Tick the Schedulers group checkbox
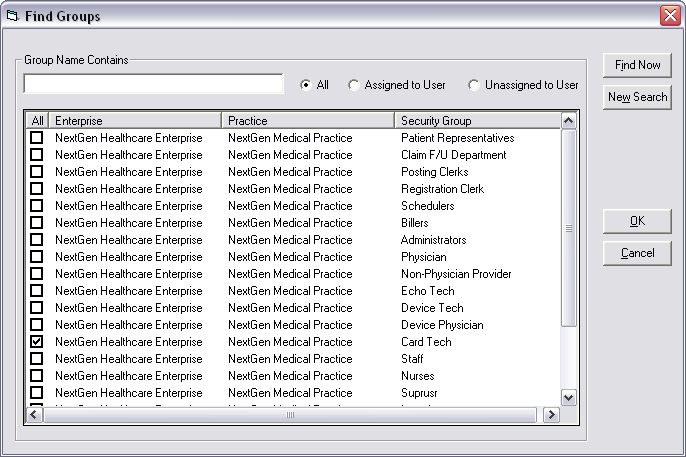The image size is (686, 457). click(x=37, y=206)
